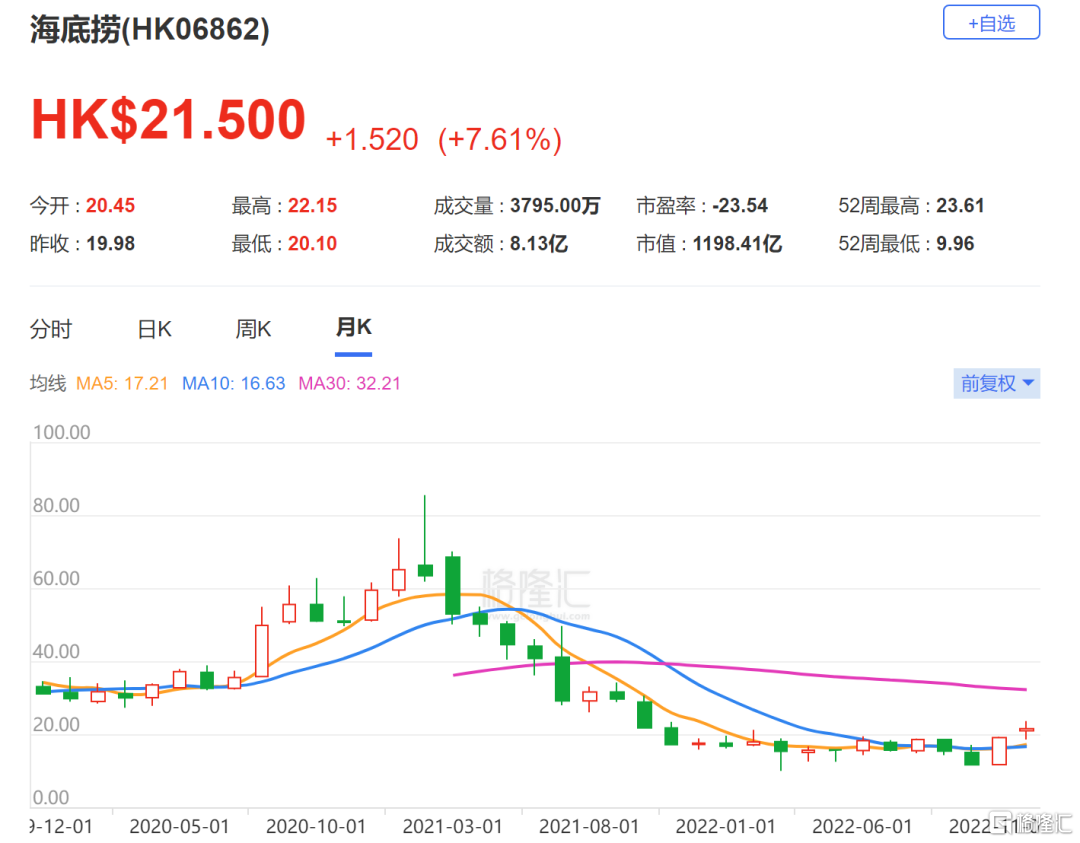Click the stock title 海底捞(HK06862)
Image resolution: width=1080 pixels, height=843 pixels.
coord(149,29)
